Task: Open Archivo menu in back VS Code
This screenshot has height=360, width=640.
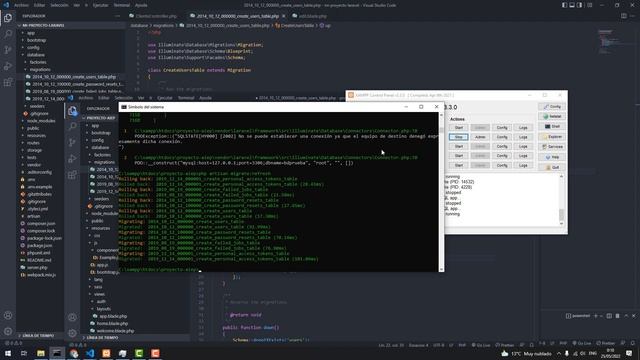Action: pyautogui.click(x=21, y=5)
